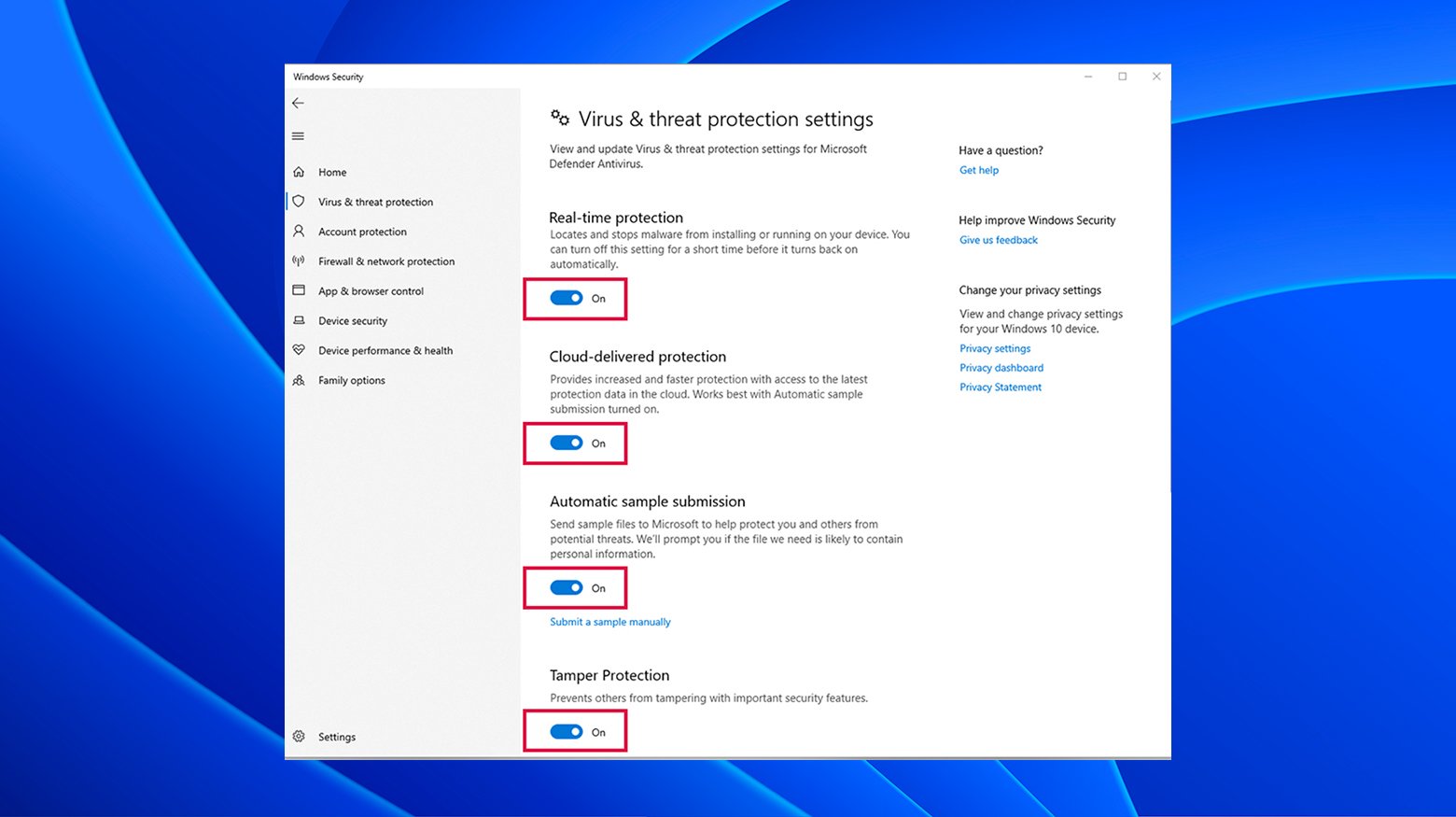Select the Virus & threat protection shield icon

pyautogui.click(x=299, y=202)
